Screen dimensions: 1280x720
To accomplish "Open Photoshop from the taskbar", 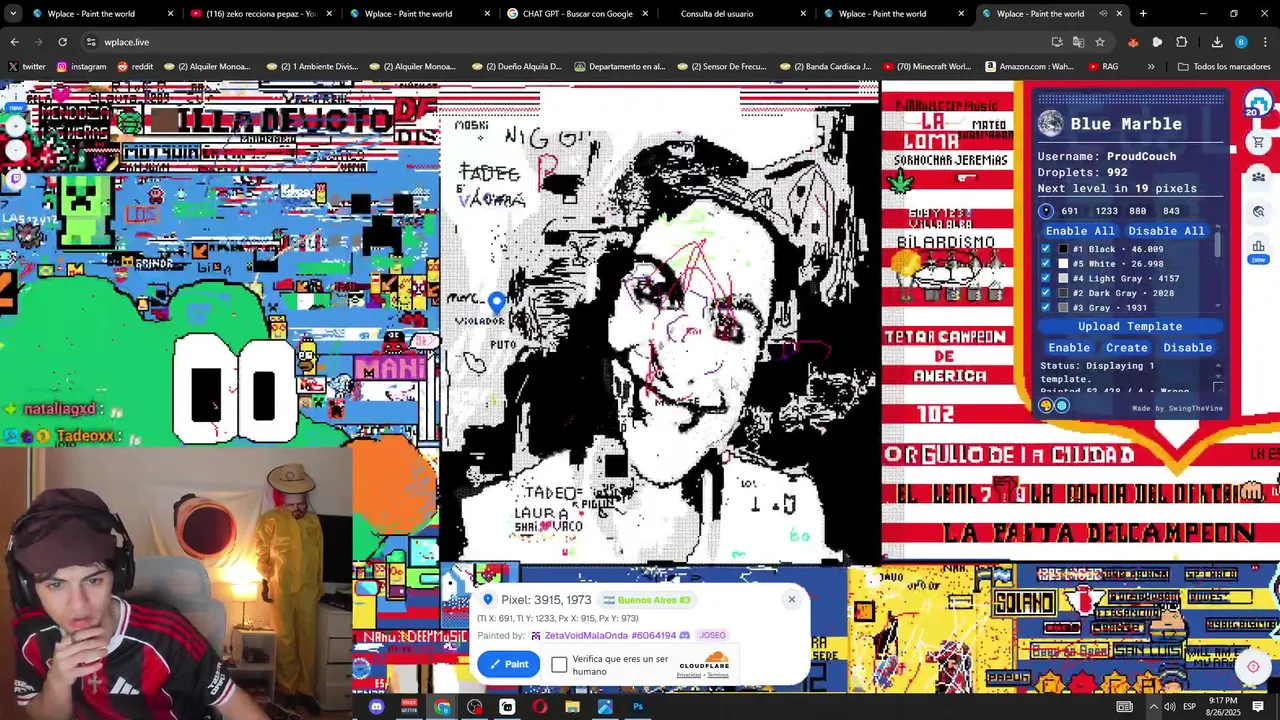I will 638,707.
